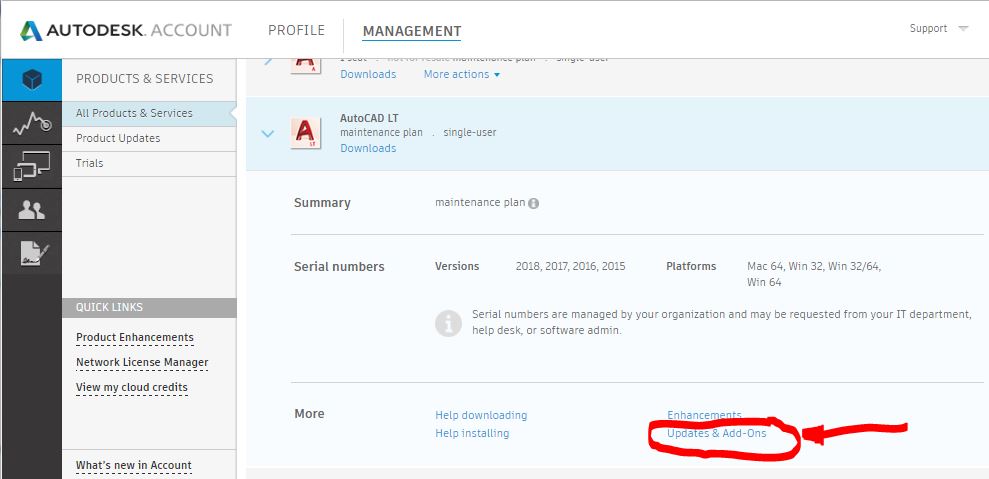
Task: Open What's new in Account link
Action: click(134, 466)
